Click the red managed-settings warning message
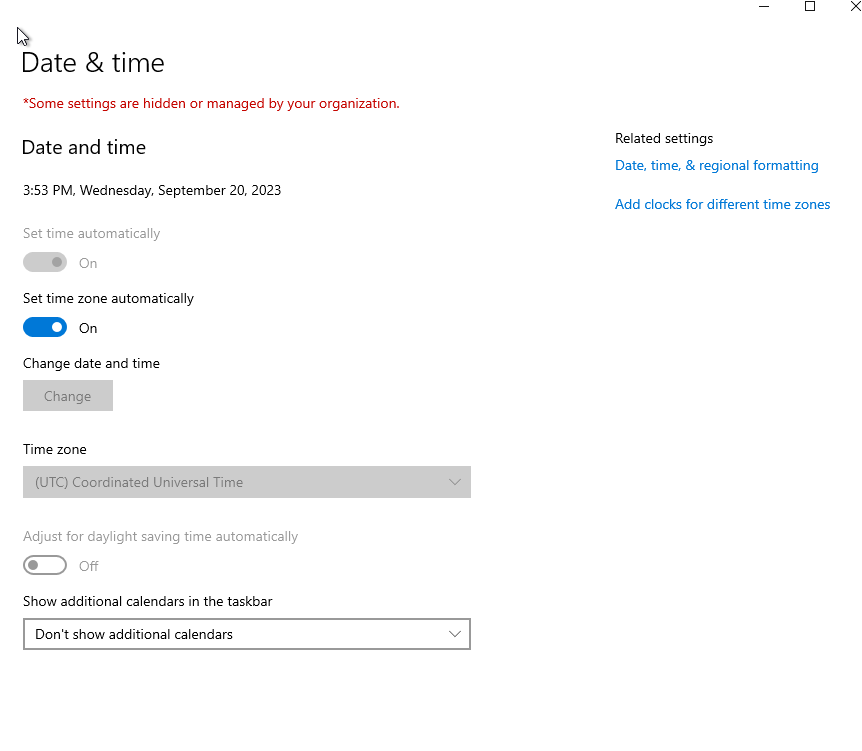This screenshot has height=751, width=862. pyautogui.click(x=210, y=103)
